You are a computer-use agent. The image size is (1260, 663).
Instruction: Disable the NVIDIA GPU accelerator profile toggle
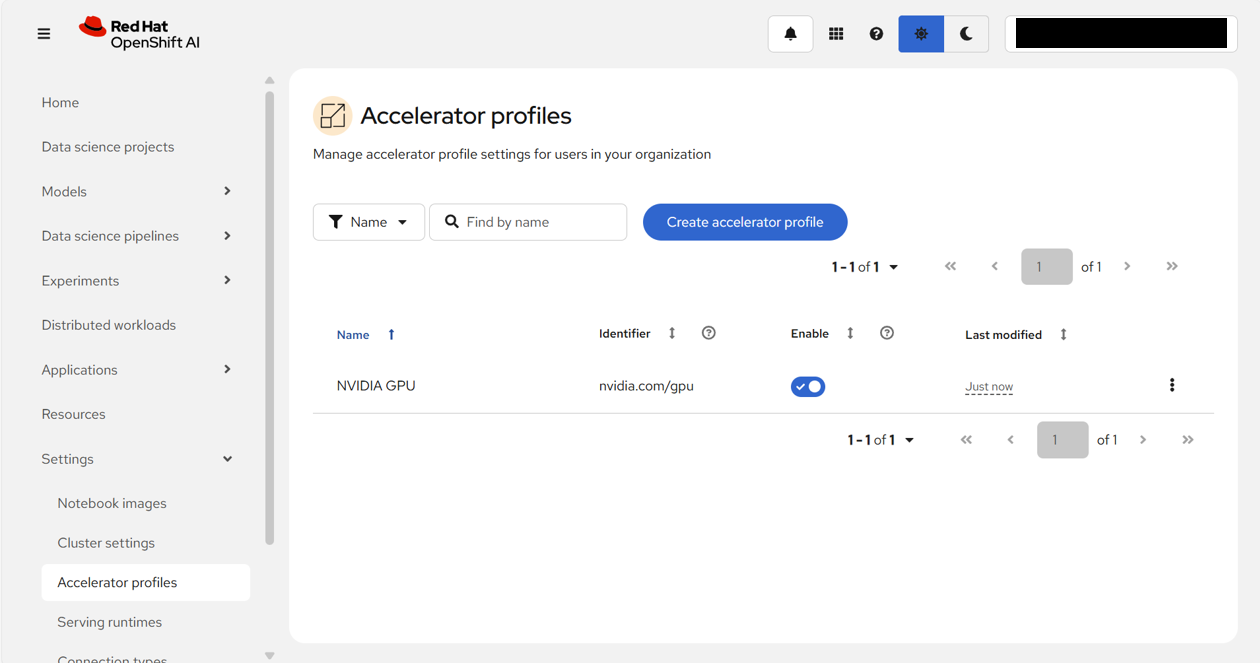[808, 386]
